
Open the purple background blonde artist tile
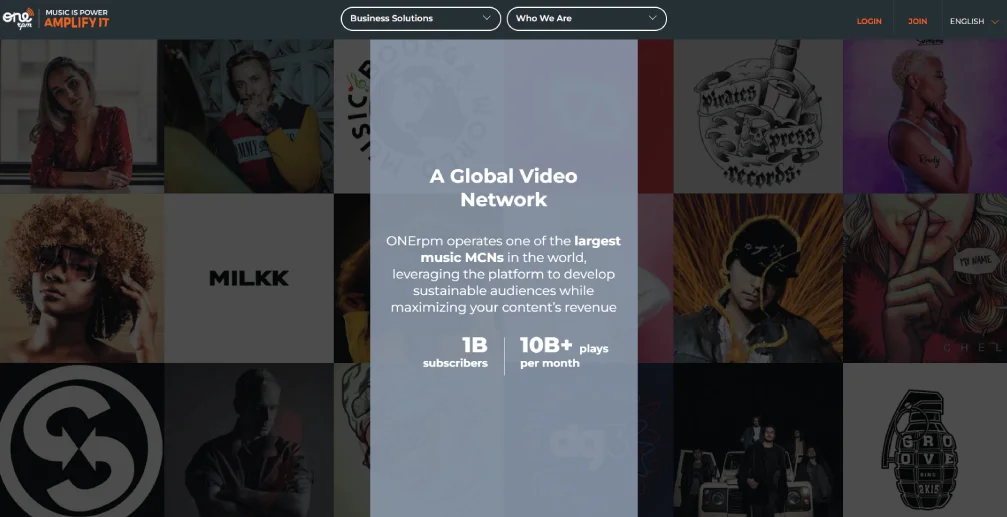click(x=925, y=116)
